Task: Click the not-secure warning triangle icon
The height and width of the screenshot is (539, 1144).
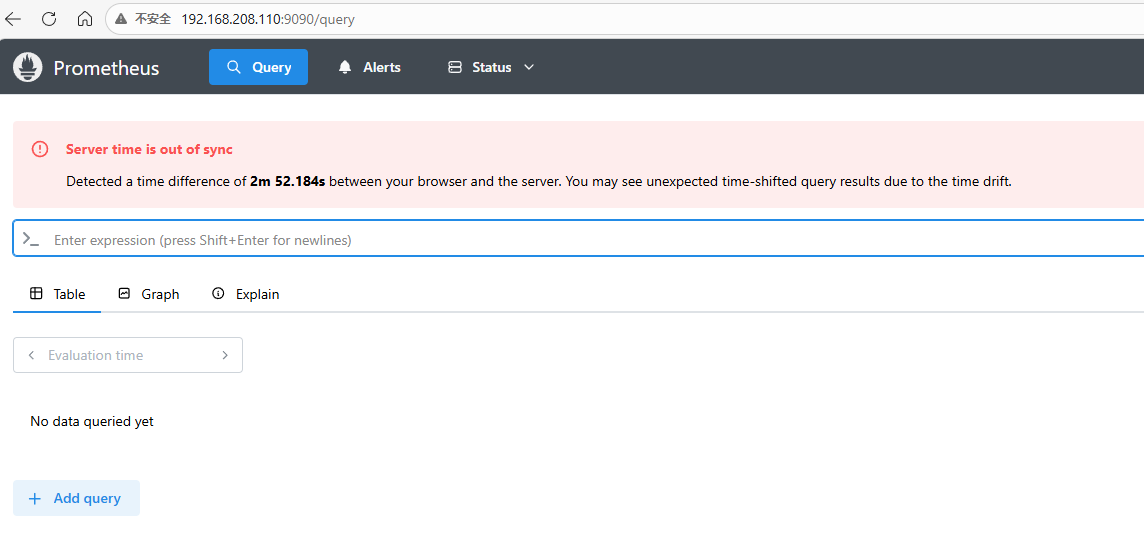Action: point(120,20)
